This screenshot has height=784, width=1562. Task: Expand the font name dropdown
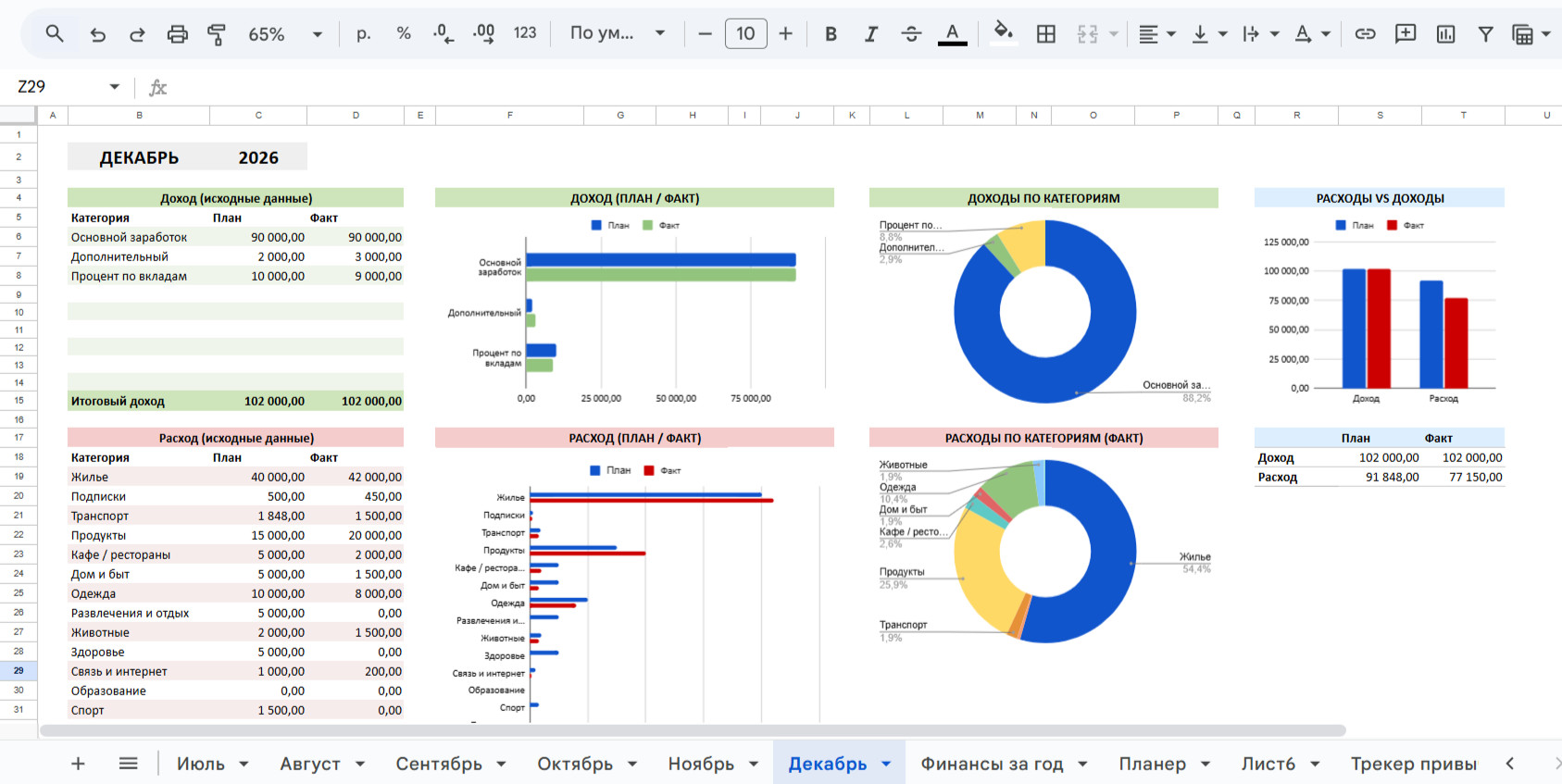(x=618, y=33)
